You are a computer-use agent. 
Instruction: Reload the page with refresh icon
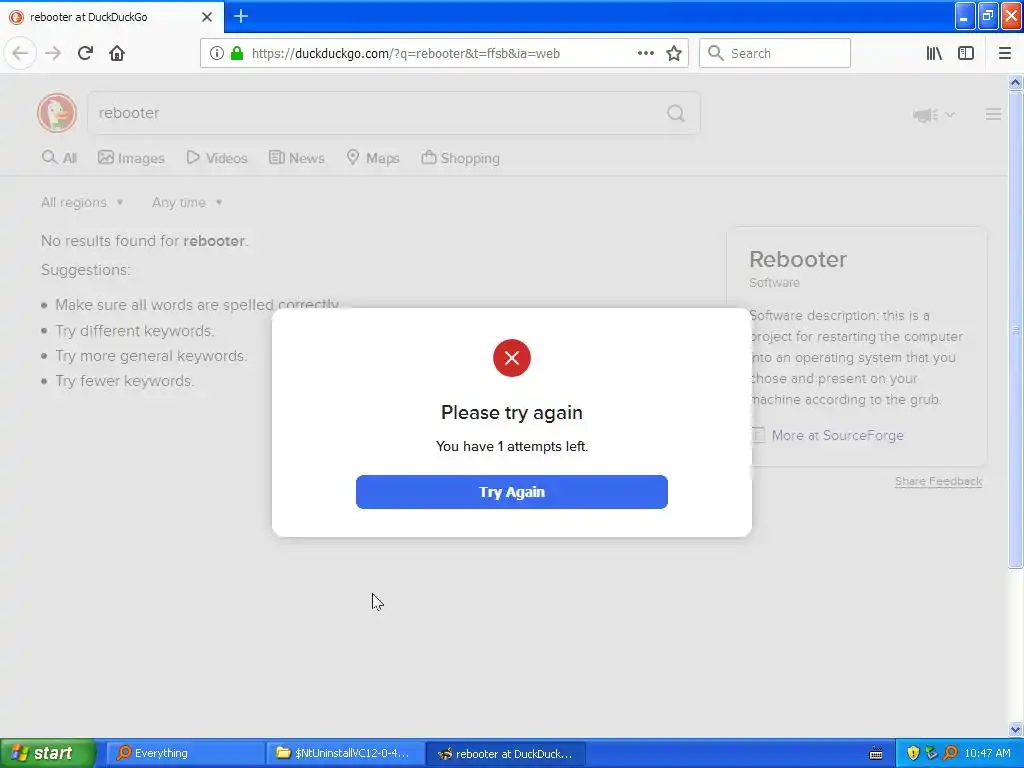pyautogui.click(x=85, y=53)
